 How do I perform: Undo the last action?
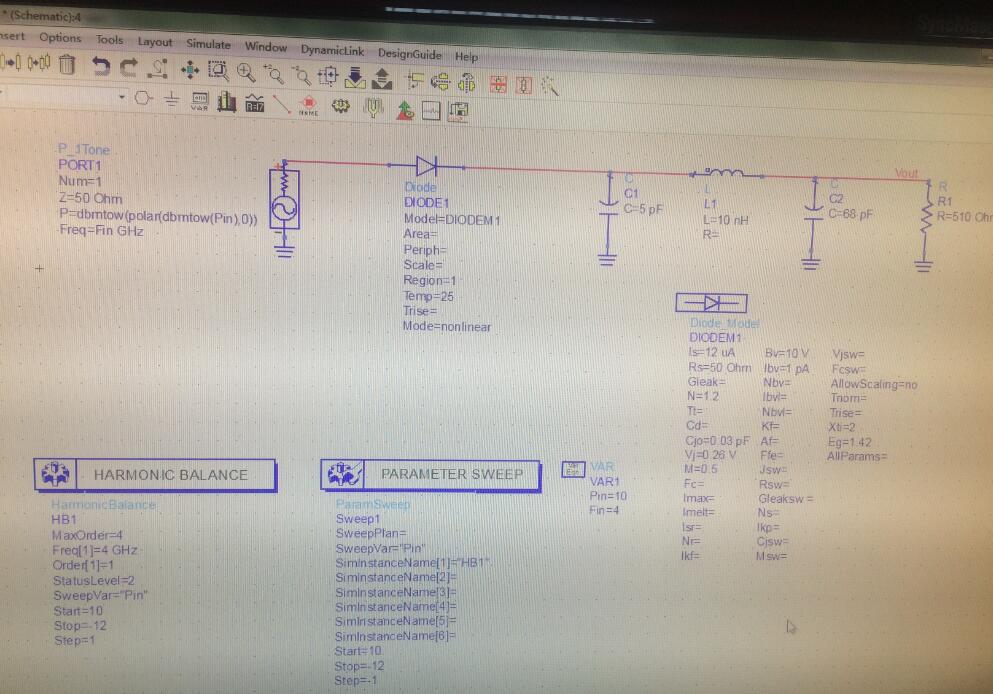(100, 66)
